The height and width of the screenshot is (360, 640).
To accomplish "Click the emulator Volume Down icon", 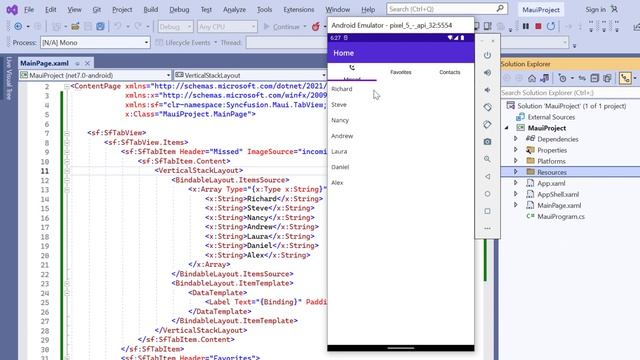I will pos(487,90).
